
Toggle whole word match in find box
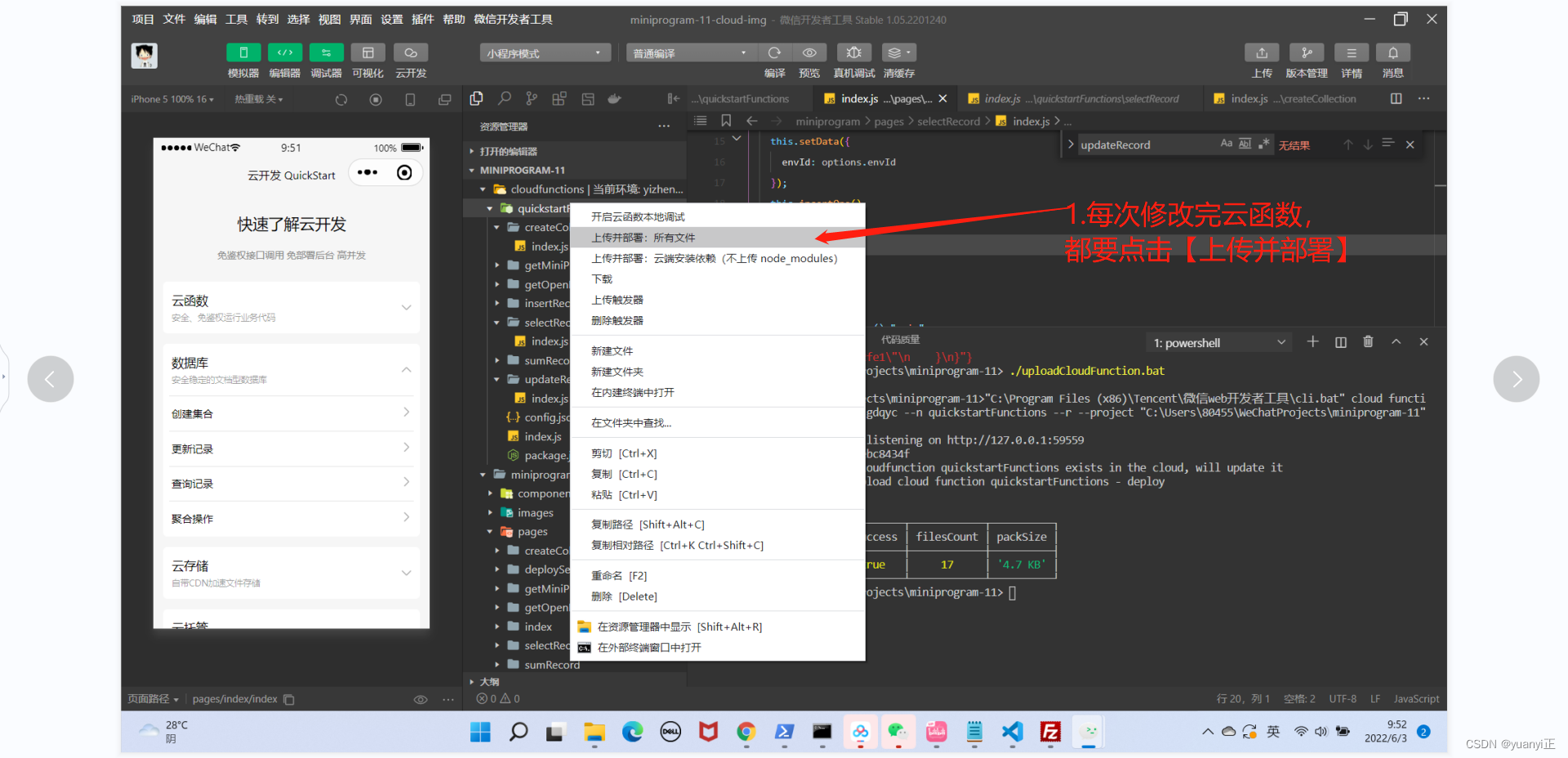pyautogui.click(x=1245, y=144)
